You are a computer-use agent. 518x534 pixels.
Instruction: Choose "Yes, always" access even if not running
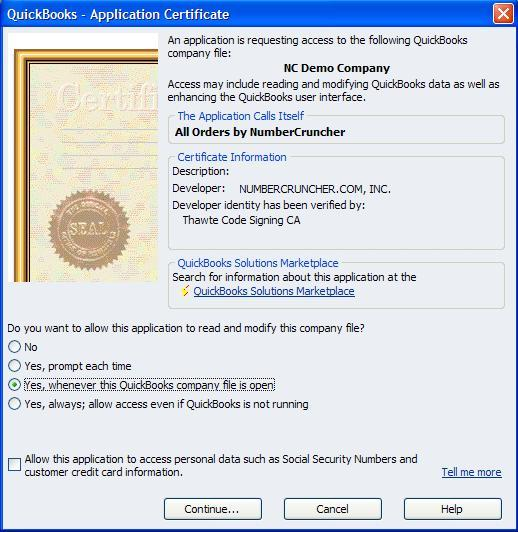tap(14, 404)
